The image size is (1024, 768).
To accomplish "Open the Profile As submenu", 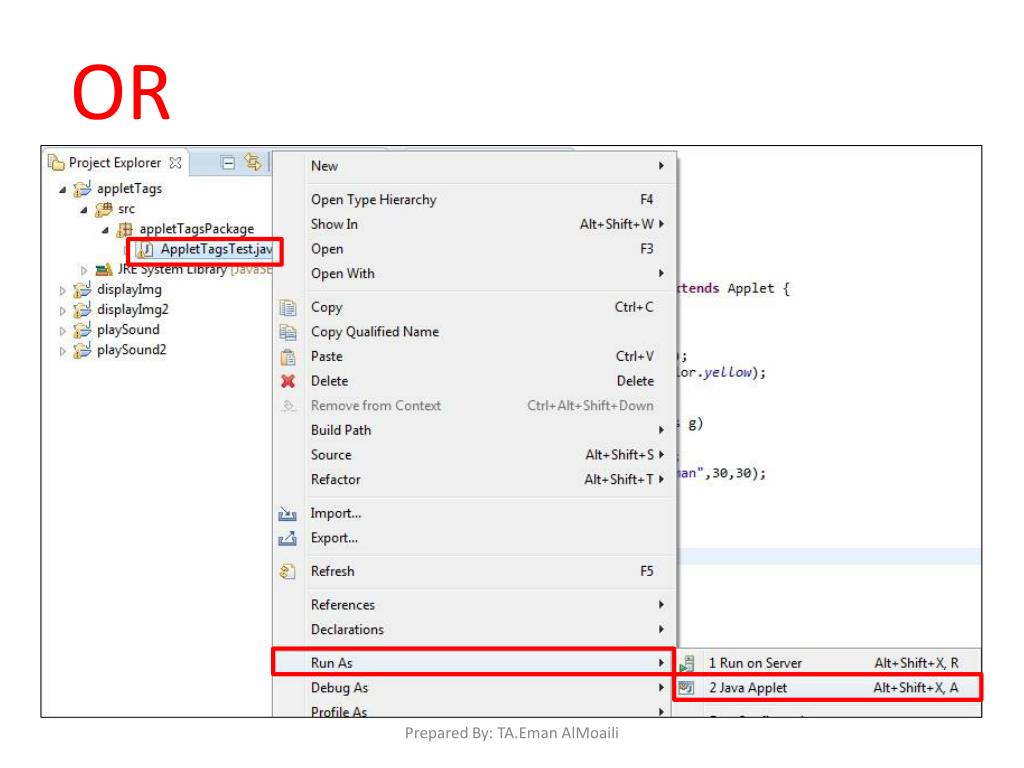I will (475, 711).
